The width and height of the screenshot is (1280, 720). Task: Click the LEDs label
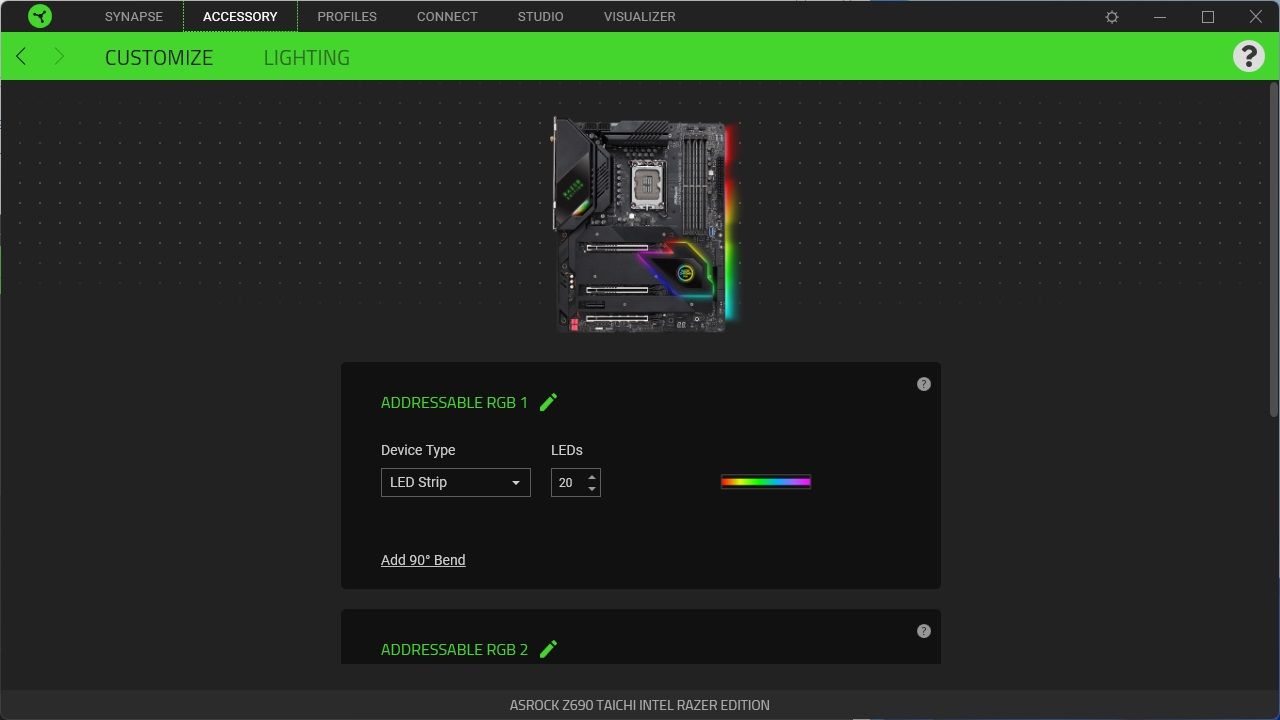567,450
